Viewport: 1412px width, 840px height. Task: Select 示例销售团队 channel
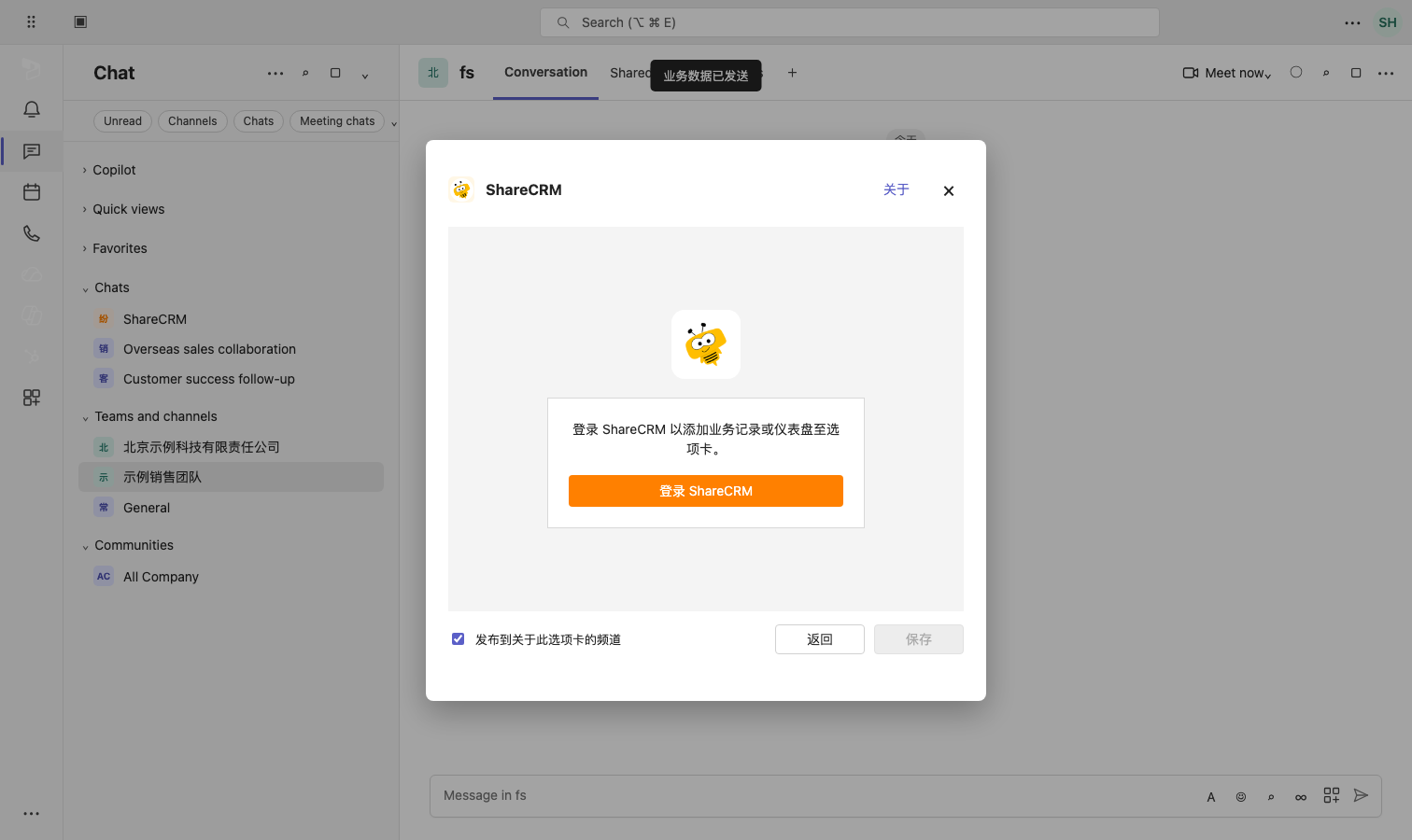231,477
